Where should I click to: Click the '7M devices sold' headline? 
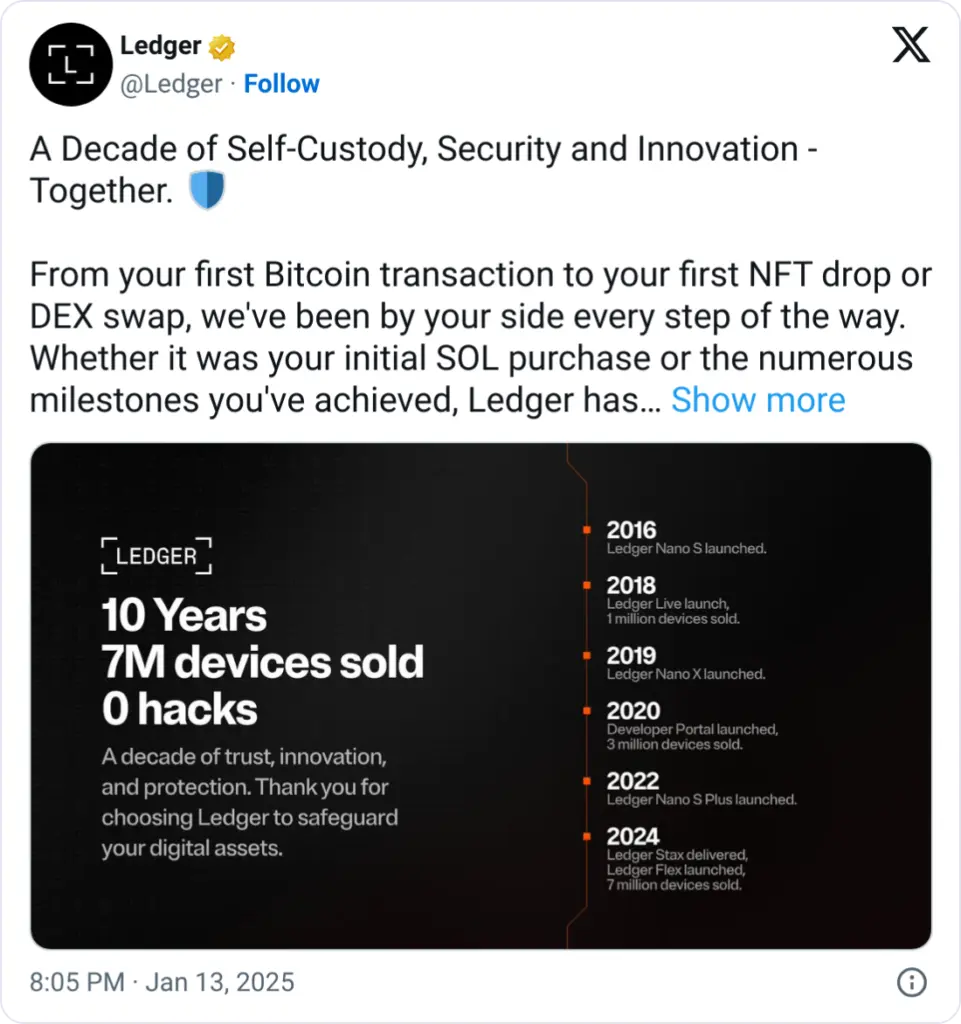tap(262, 662)
